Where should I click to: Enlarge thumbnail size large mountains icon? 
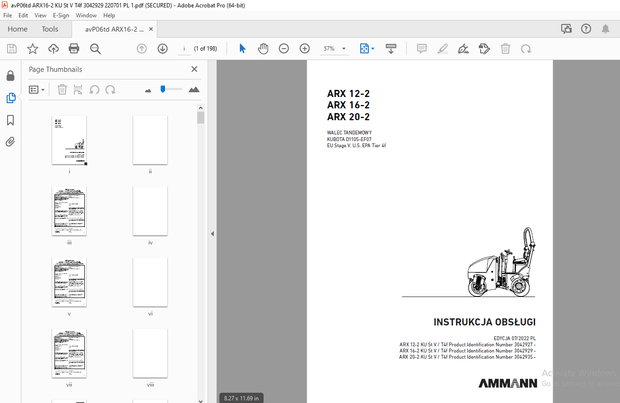tap(194, 89)
